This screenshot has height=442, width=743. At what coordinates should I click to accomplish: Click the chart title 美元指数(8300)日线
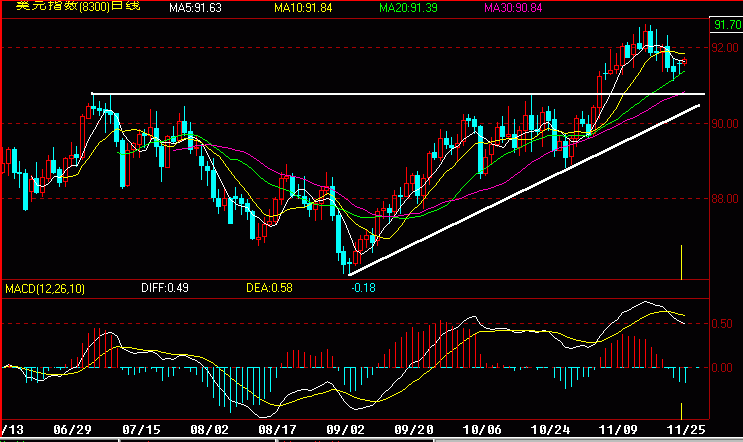point(79,6)
